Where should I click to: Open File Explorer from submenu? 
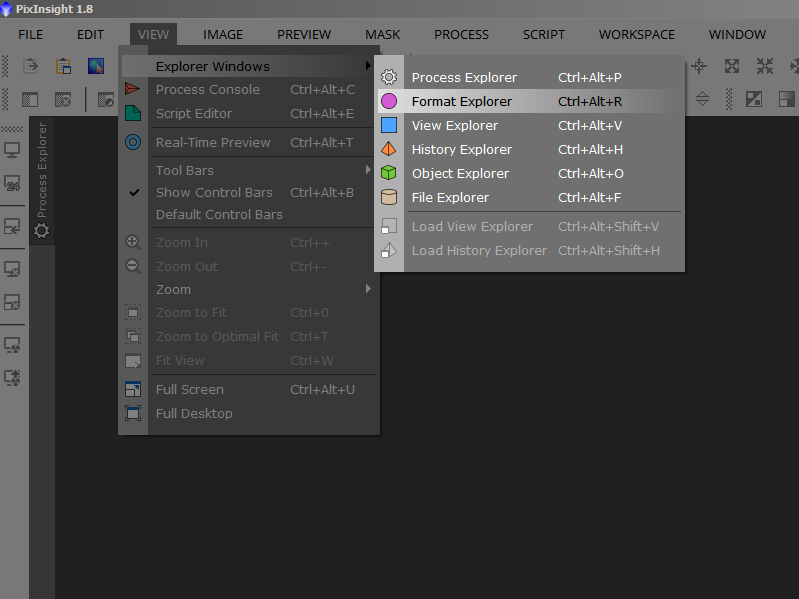(529, 197)
